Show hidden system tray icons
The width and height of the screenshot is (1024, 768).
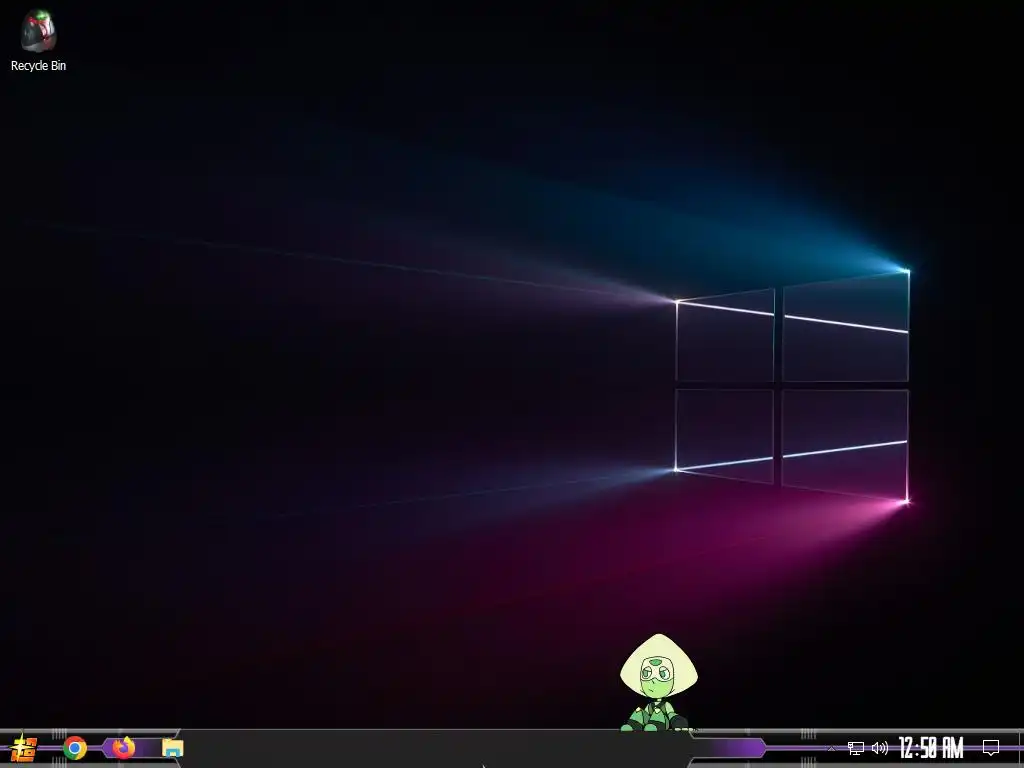tap(831, 748)
